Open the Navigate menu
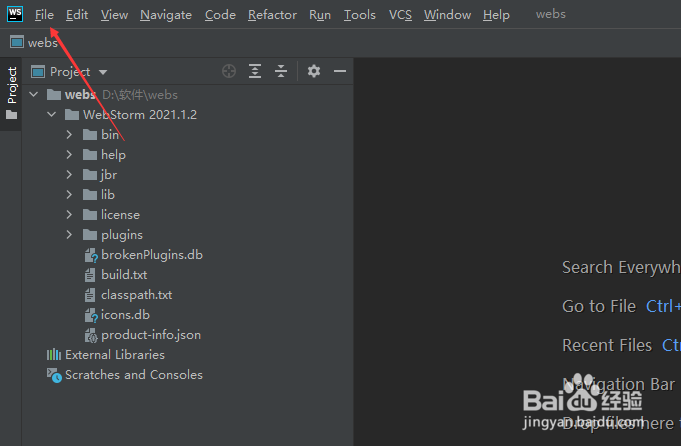The width and height of the screenshot is (681, 446). coord(166,15)
